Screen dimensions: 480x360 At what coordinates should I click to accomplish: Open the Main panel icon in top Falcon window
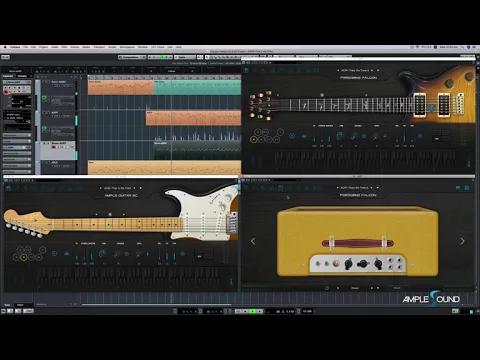click(246, 70)
